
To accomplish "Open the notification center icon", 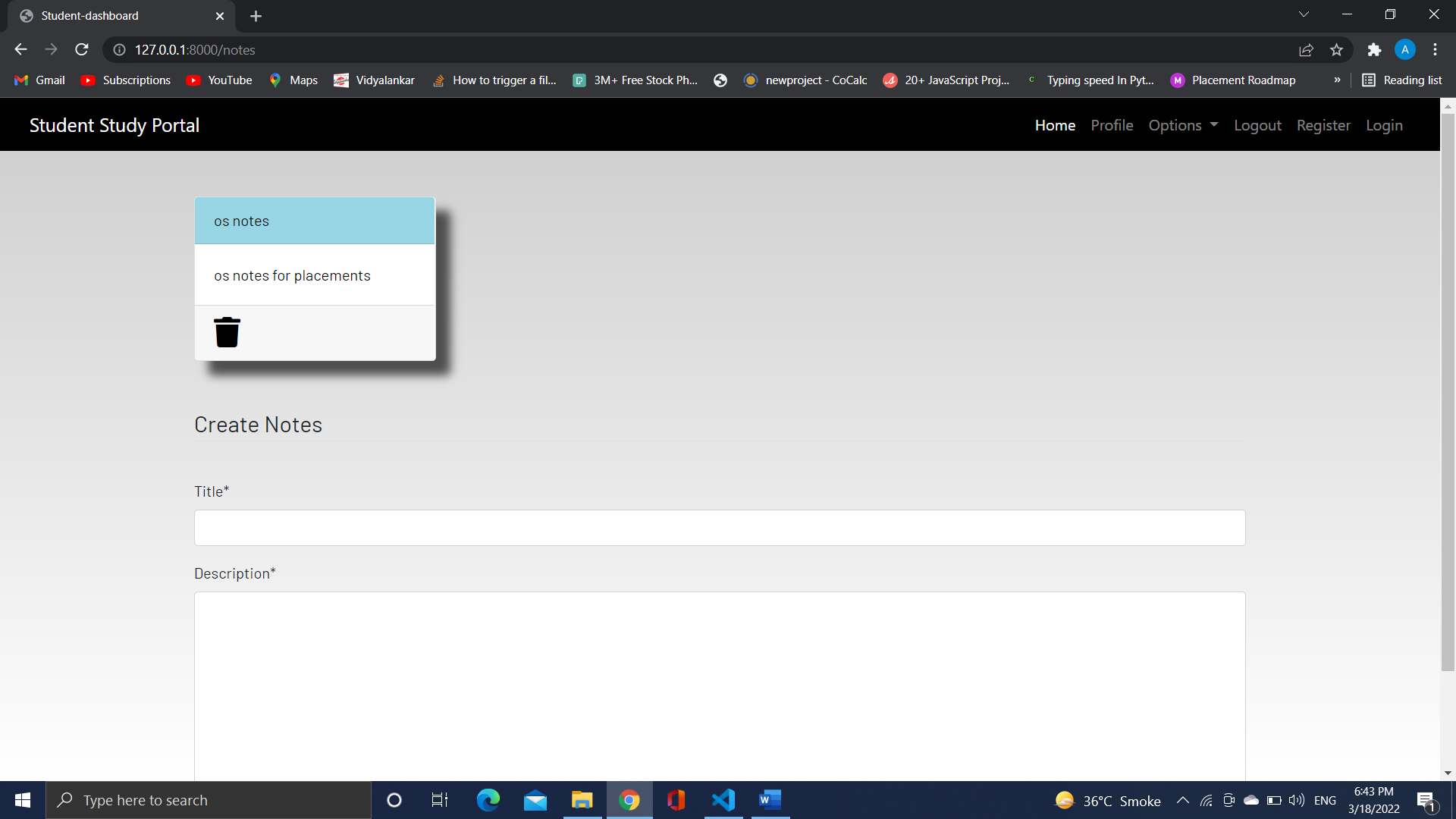I will (1426, 801).
